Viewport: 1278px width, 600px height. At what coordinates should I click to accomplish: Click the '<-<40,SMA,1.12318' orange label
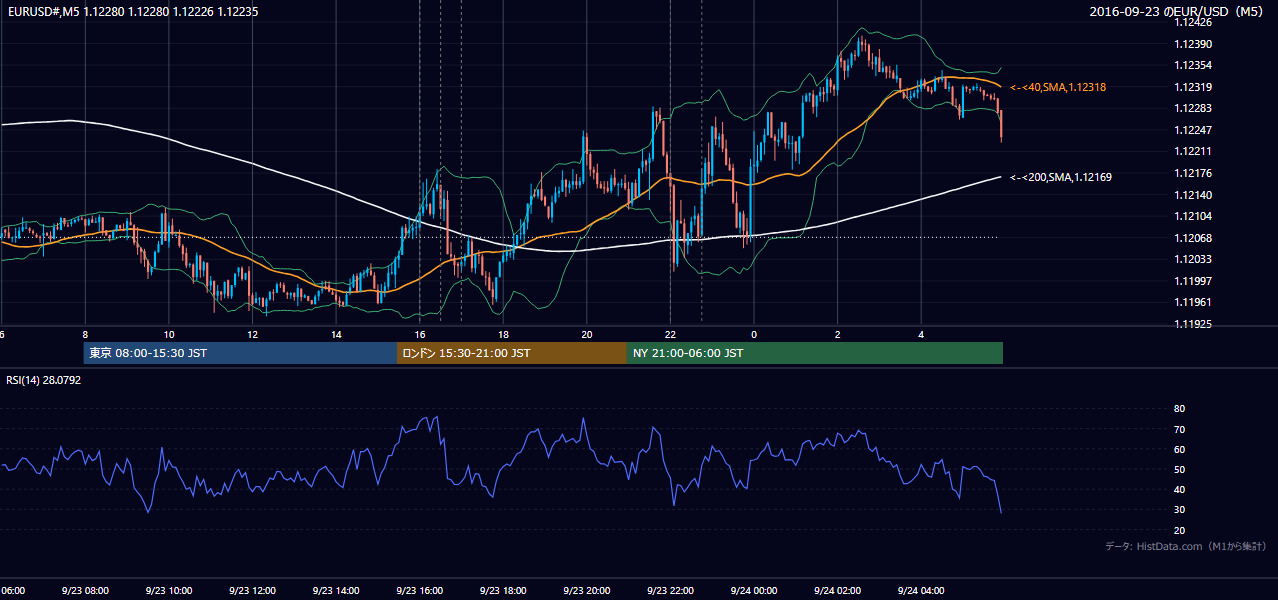click(x=1058, y=88)
